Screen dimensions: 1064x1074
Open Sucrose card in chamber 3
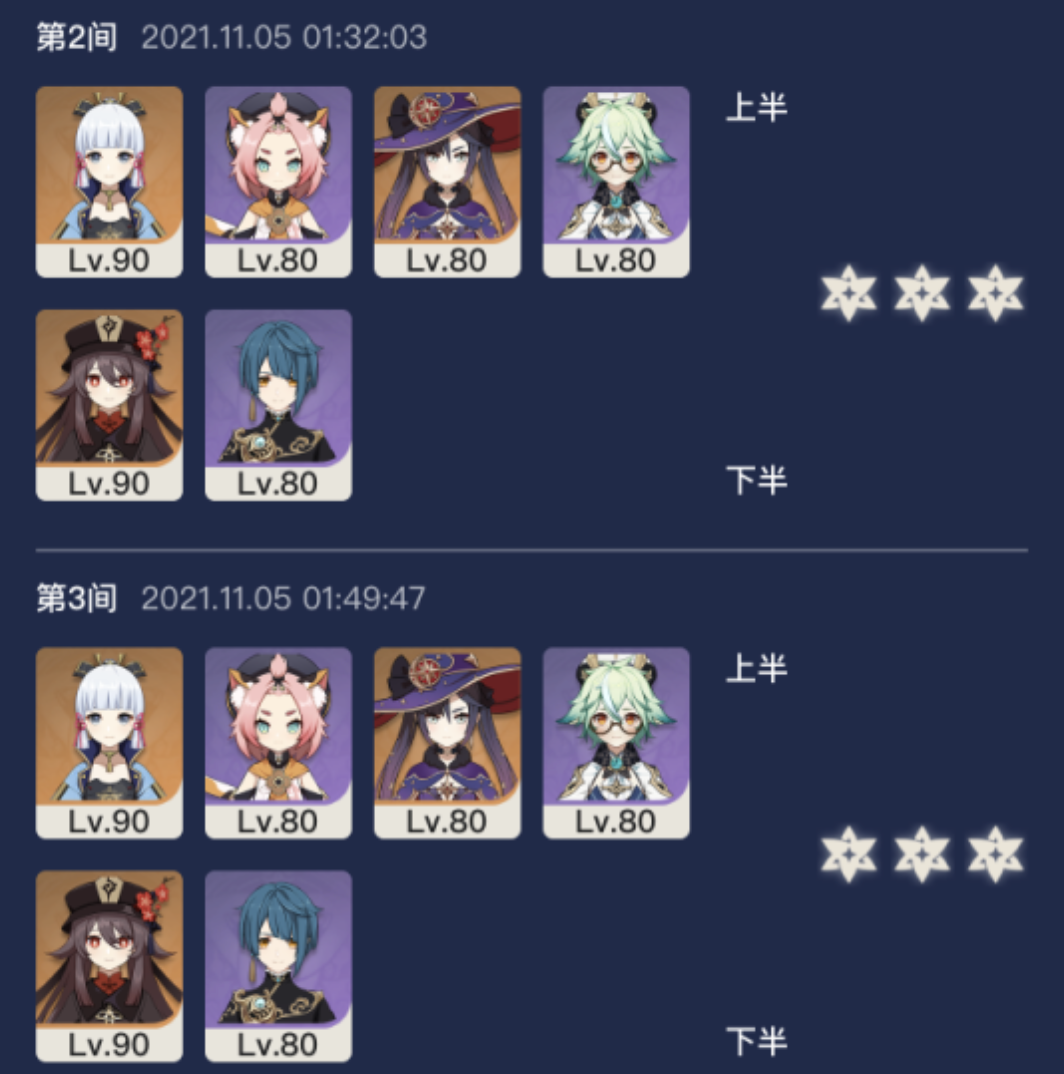pyautogui.click(x=617, y=742)
